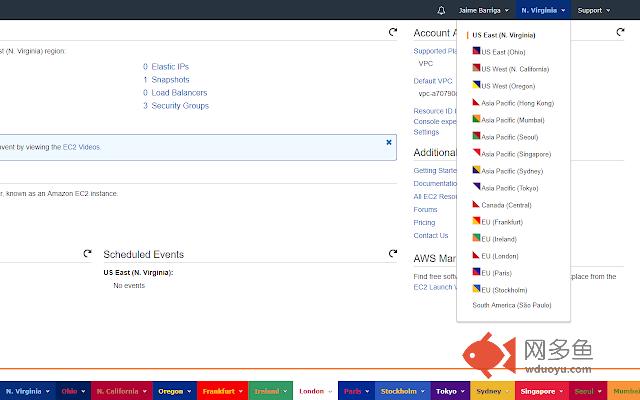The height and width of the screenshot is (400, 640).
Task: Open the EC2 Videos link
Action: (x=81, y=147)
